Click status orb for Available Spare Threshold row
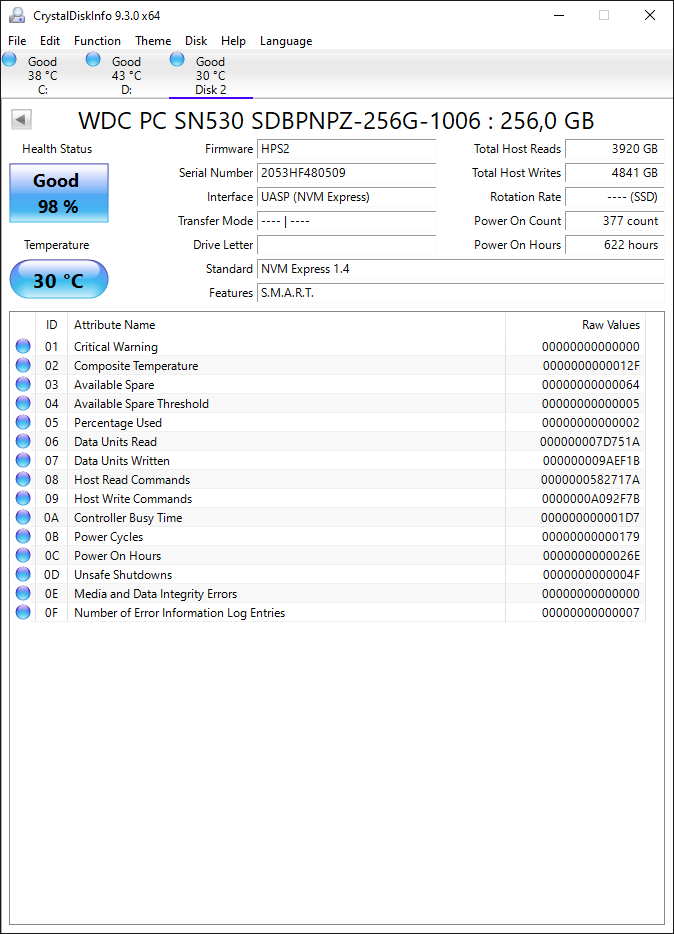Viewport: 674px width, 934px height. click(x=23, y=403)
